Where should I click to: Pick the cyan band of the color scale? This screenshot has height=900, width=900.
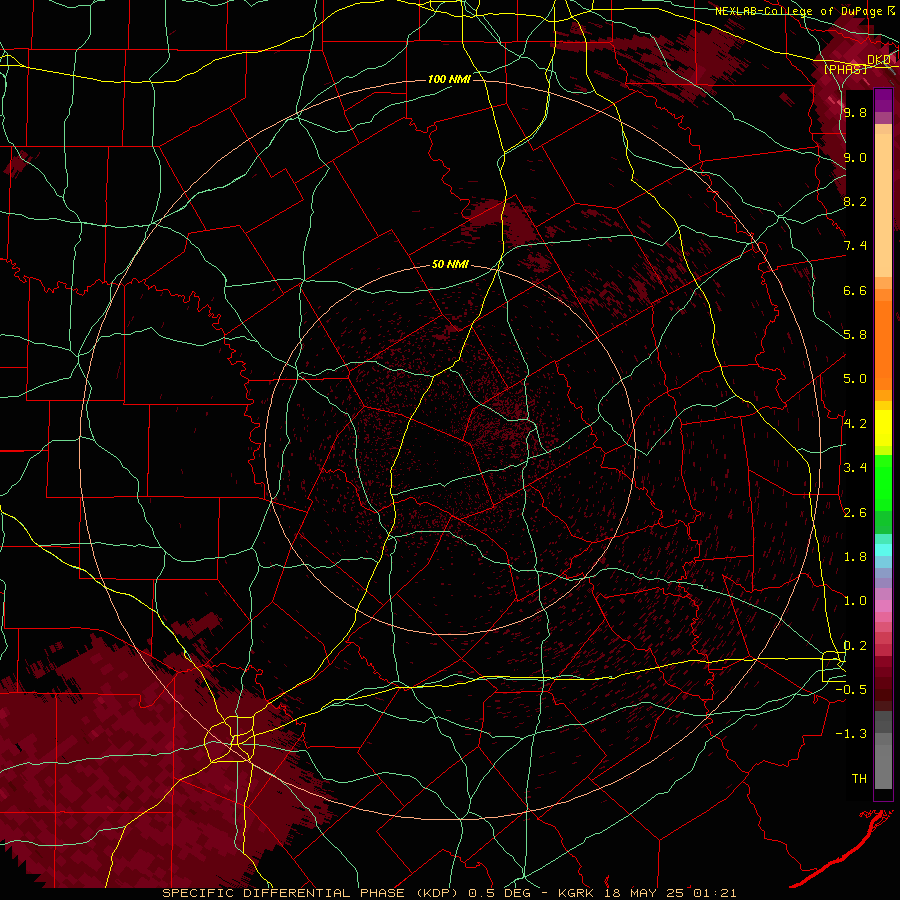[x=883, y=549]
